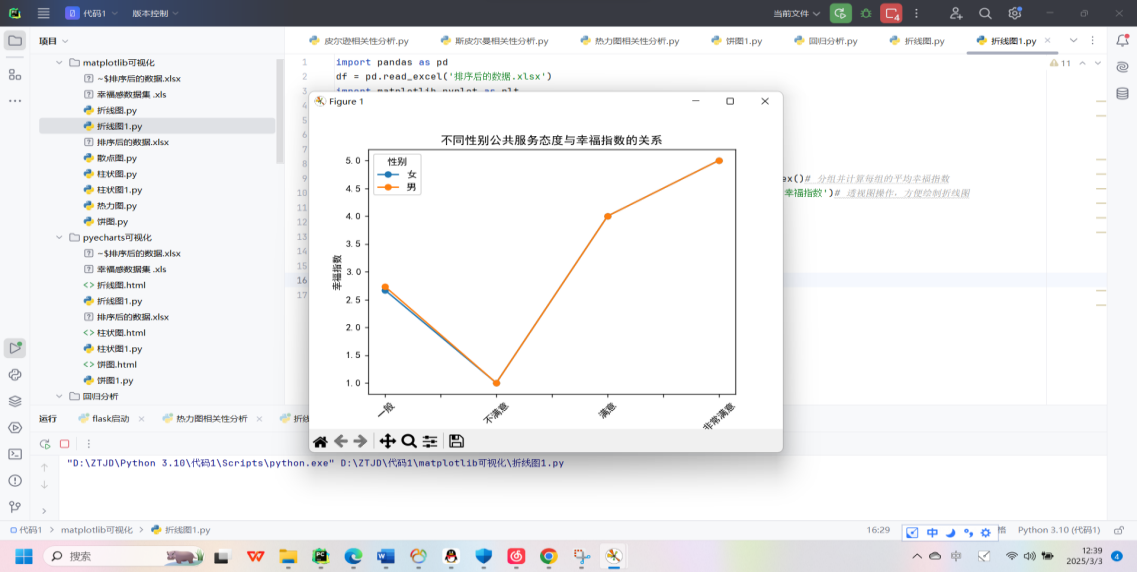
Task: Switch to the 皮尔逊相关性分析.py tab
Action: (x=358, y=41)
